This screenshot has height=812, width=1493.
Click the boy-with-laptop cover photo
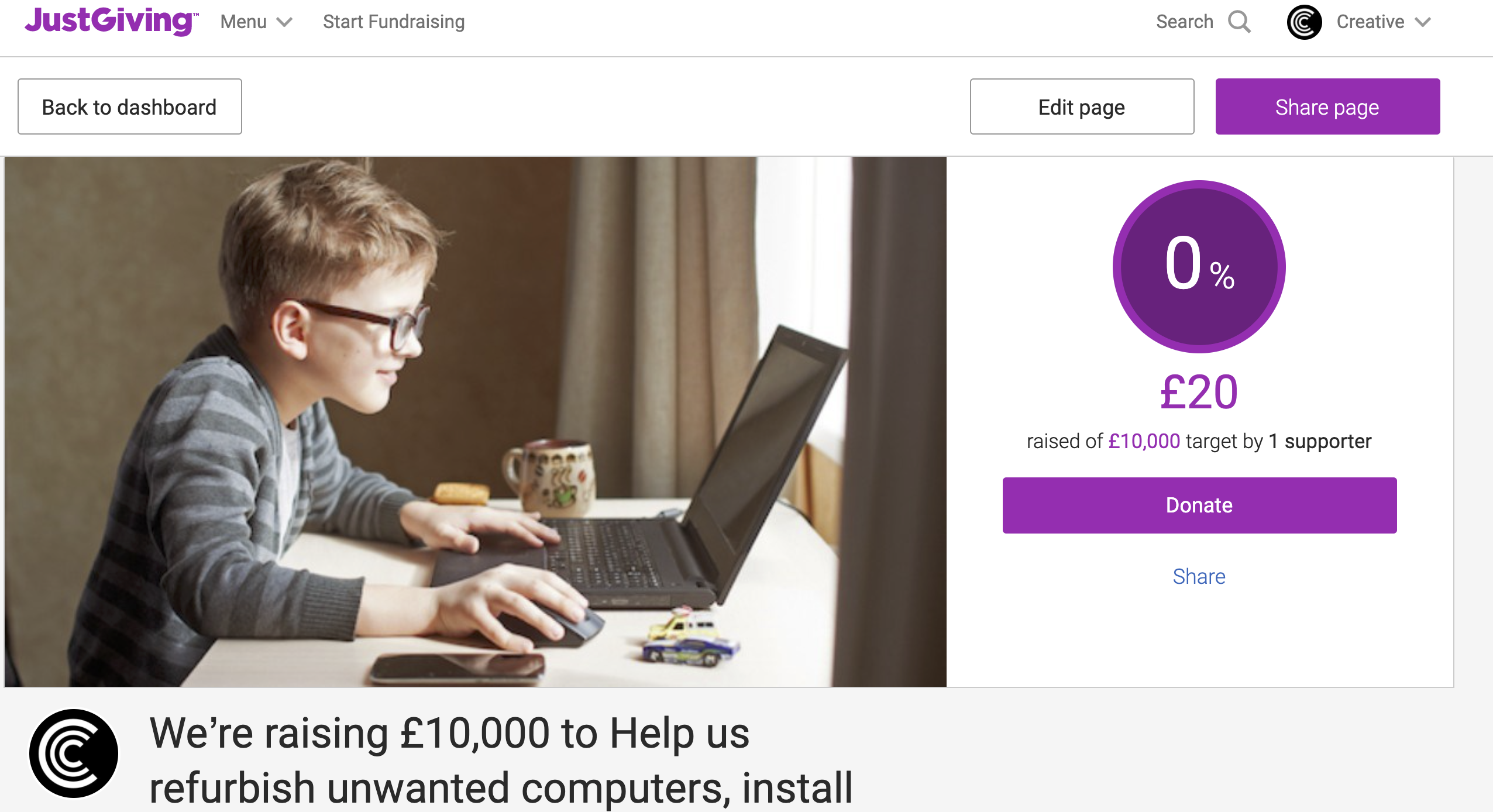click(x=476, y=421)
